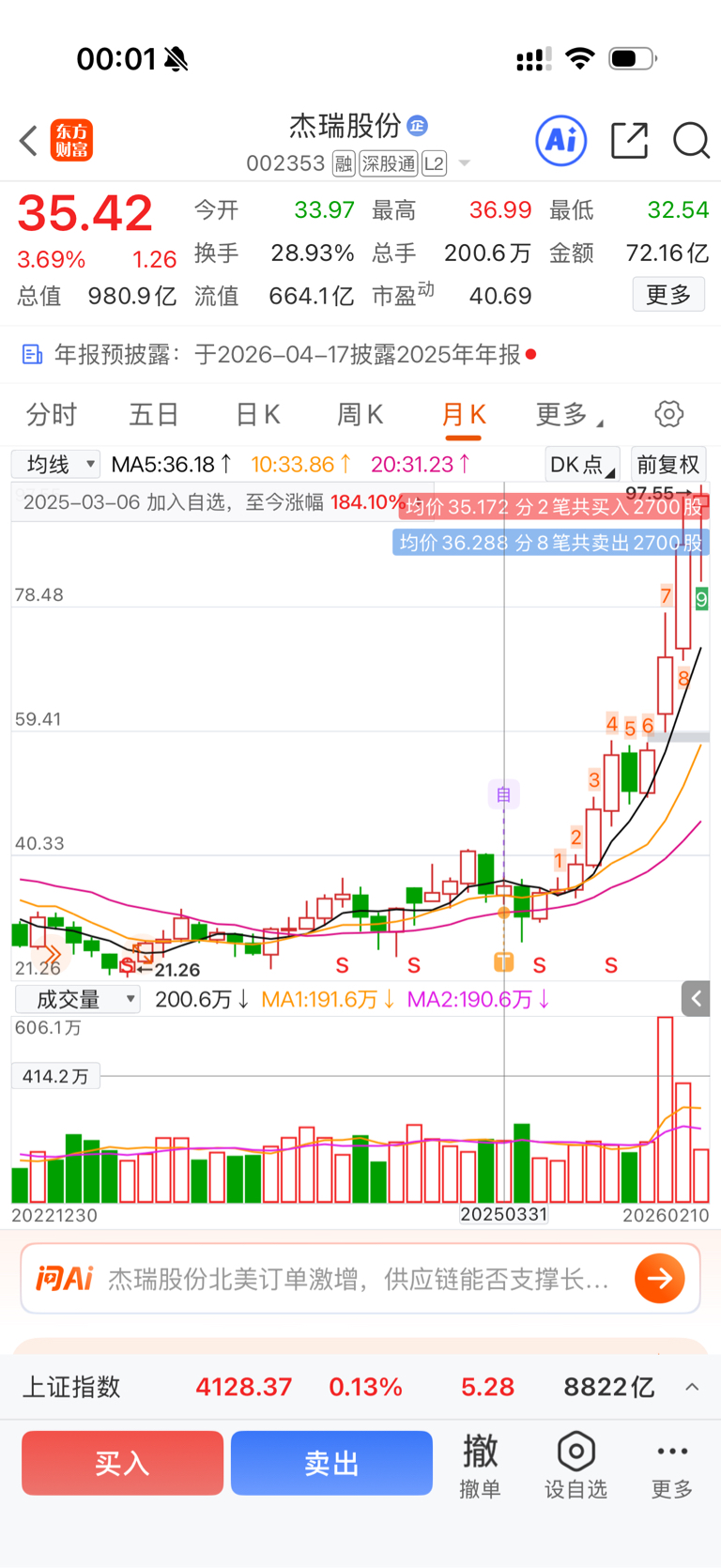The image size is (721, 1568).
Task: Open the DK点 dropdown
Action: 582,465
